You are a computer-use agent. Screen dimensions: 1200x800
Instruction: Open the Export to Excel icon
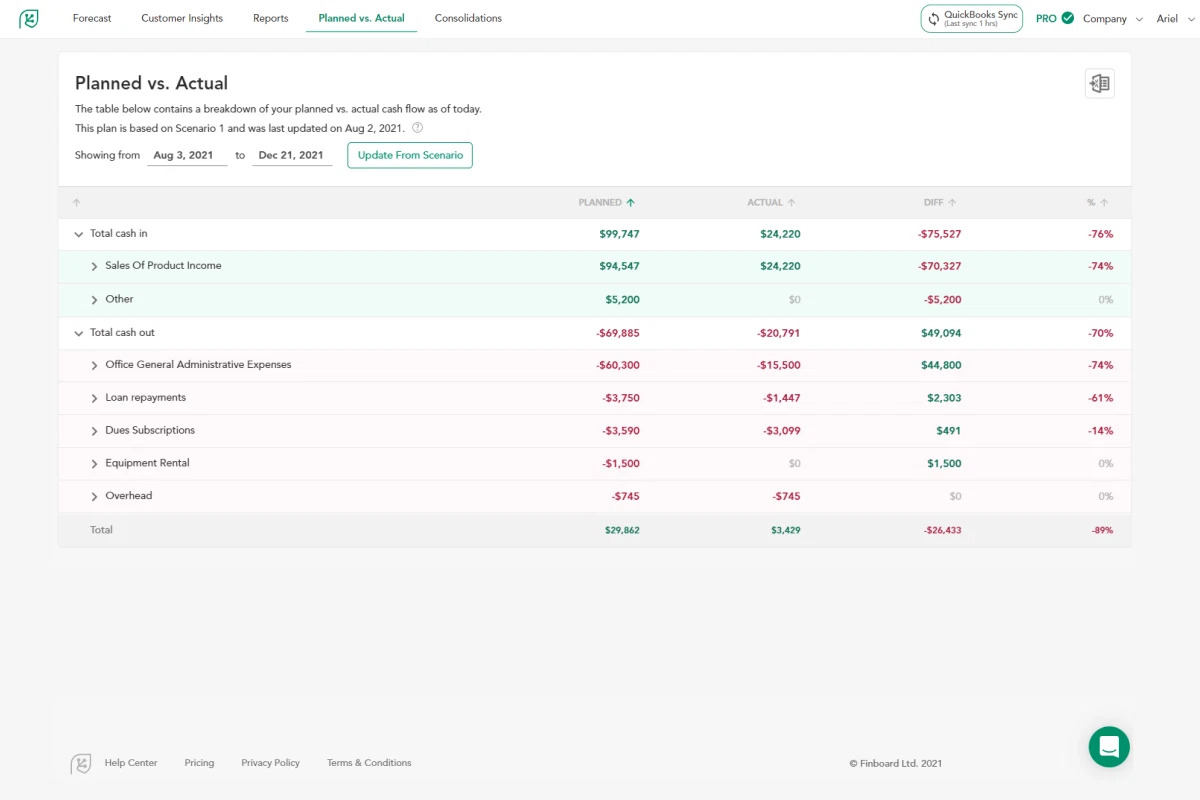pos(1099,84)
